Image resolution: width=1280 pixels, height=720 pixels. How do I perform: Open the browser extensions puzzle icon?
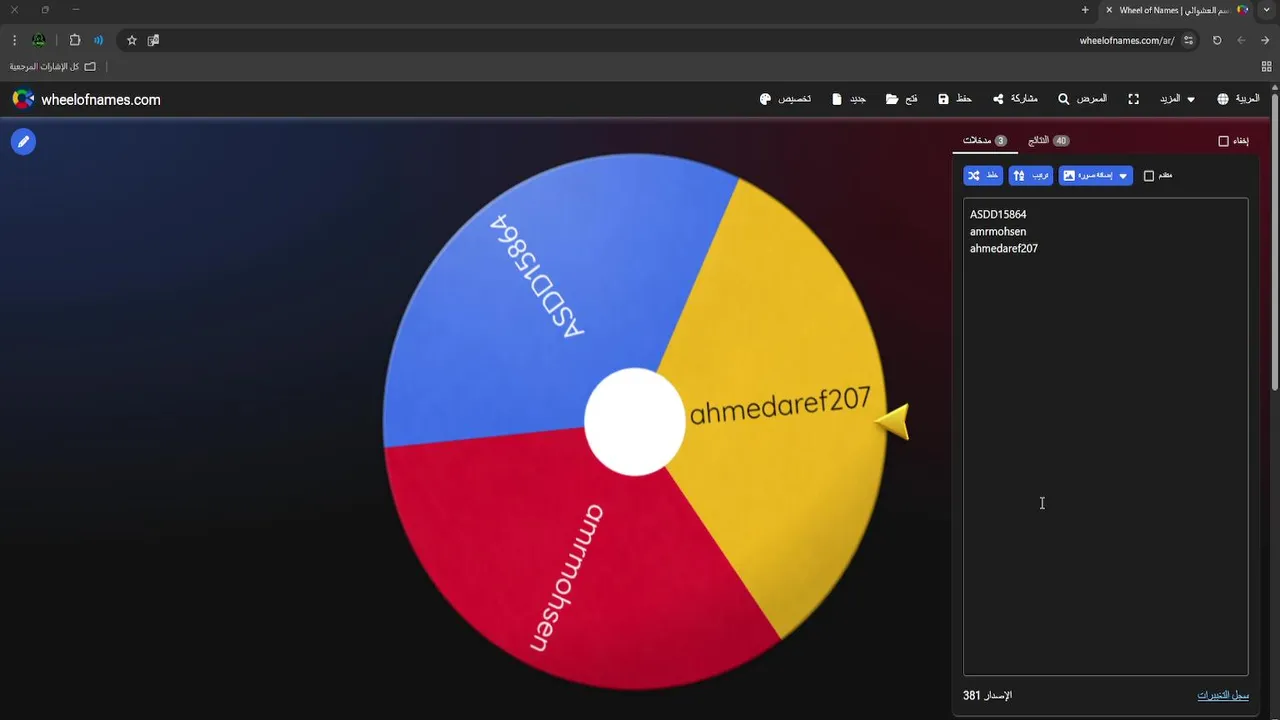pyautogui.click(x=75, y=40)
